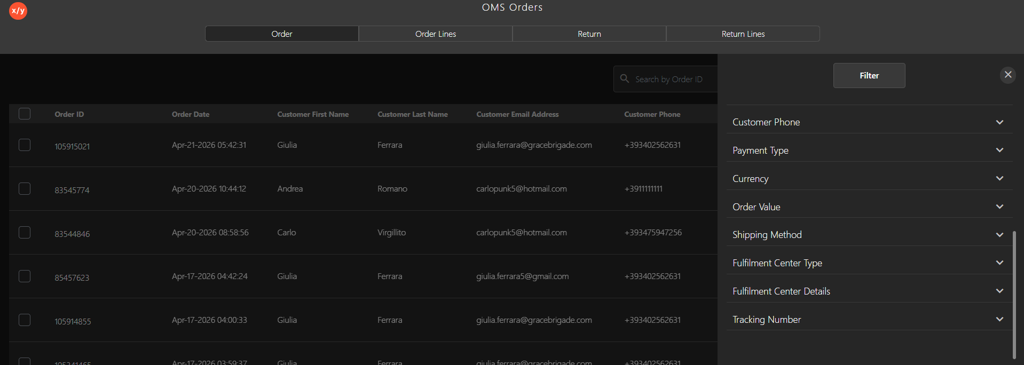The image size is (1024, 365).
Task: Click phone number +393475947256
Action: click(x=653, y=232)
